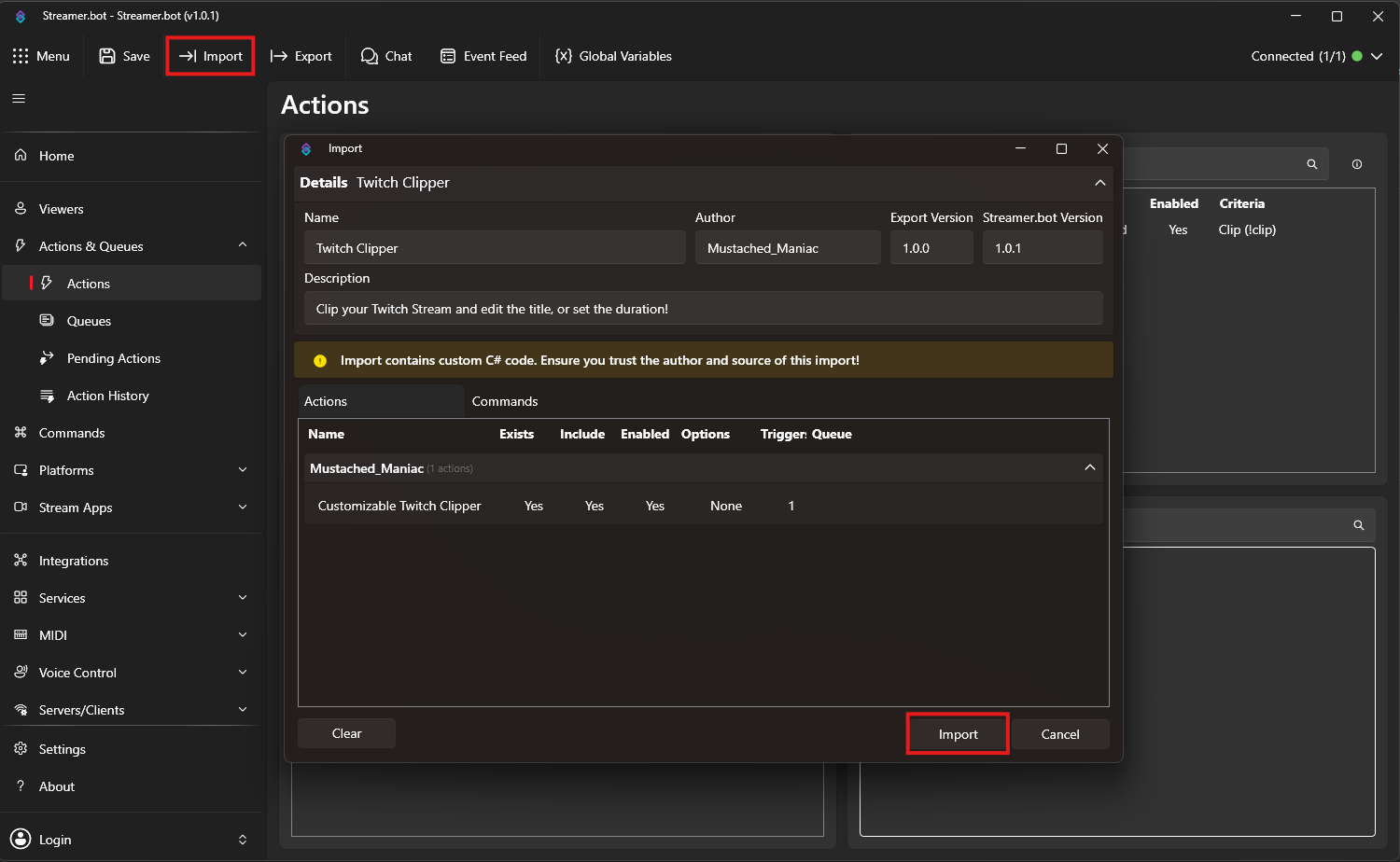Select Action History in the sidebar
The image size is (1400, 862).
106,396
